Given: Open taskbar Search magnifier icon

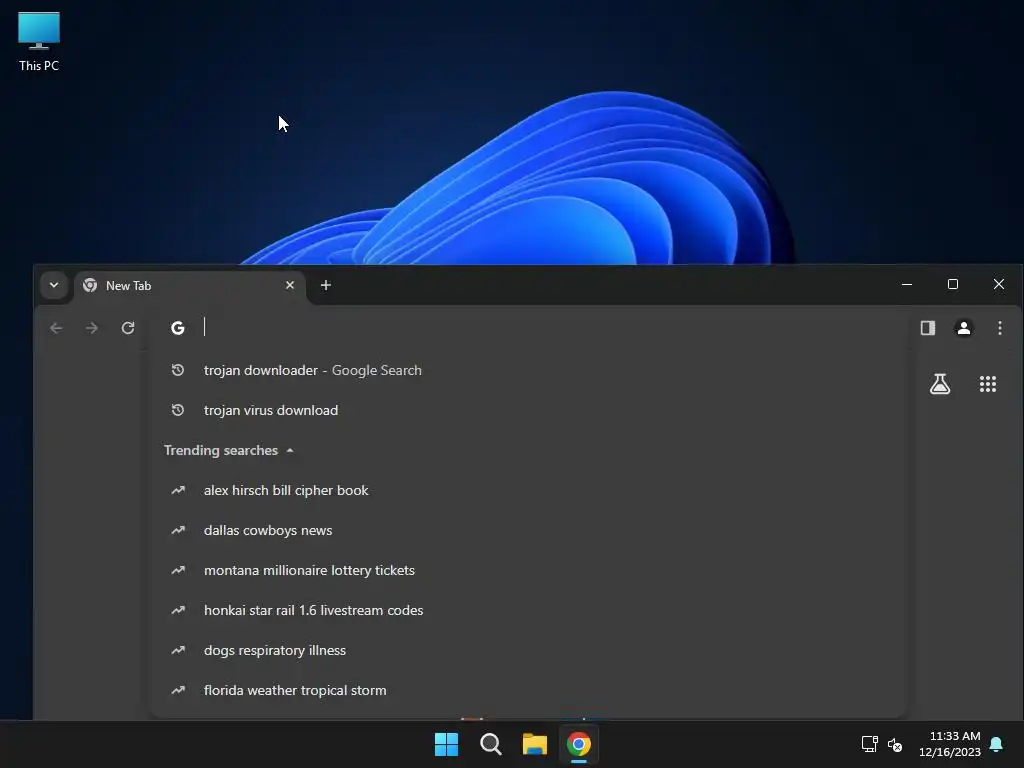Looking at the screenshot, I should click(490, 744).
